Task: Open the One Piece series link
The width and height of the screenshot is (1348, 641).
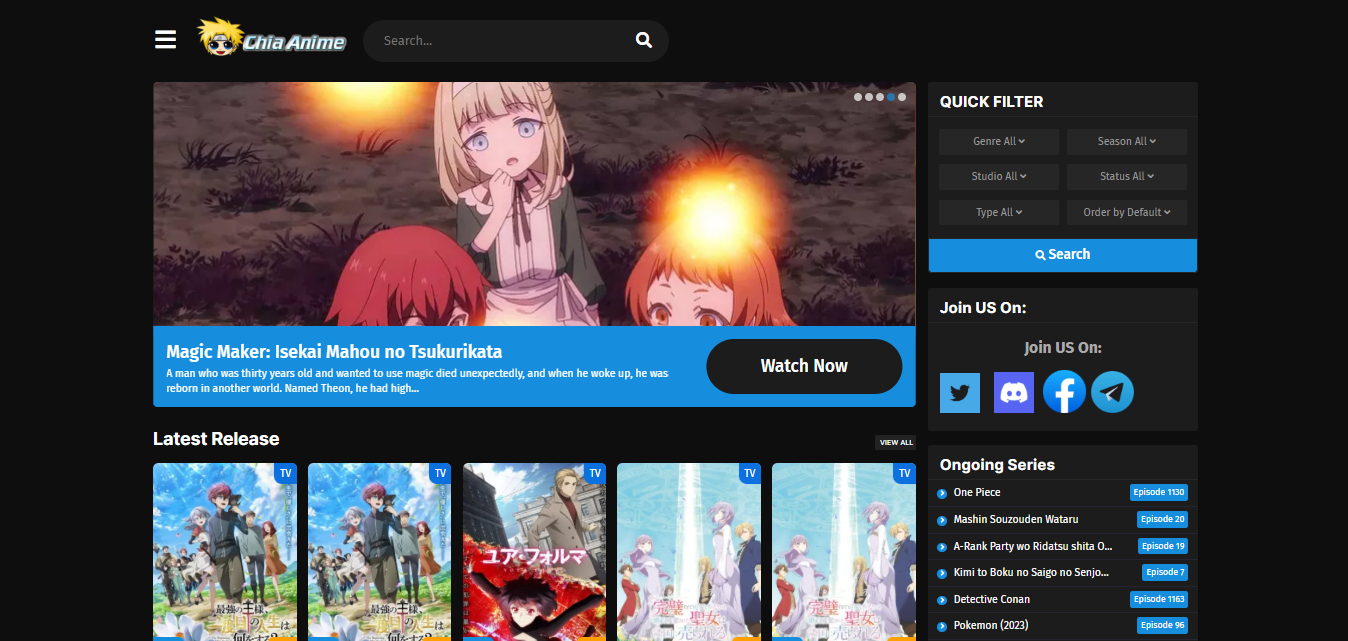Action: (977, 493)
